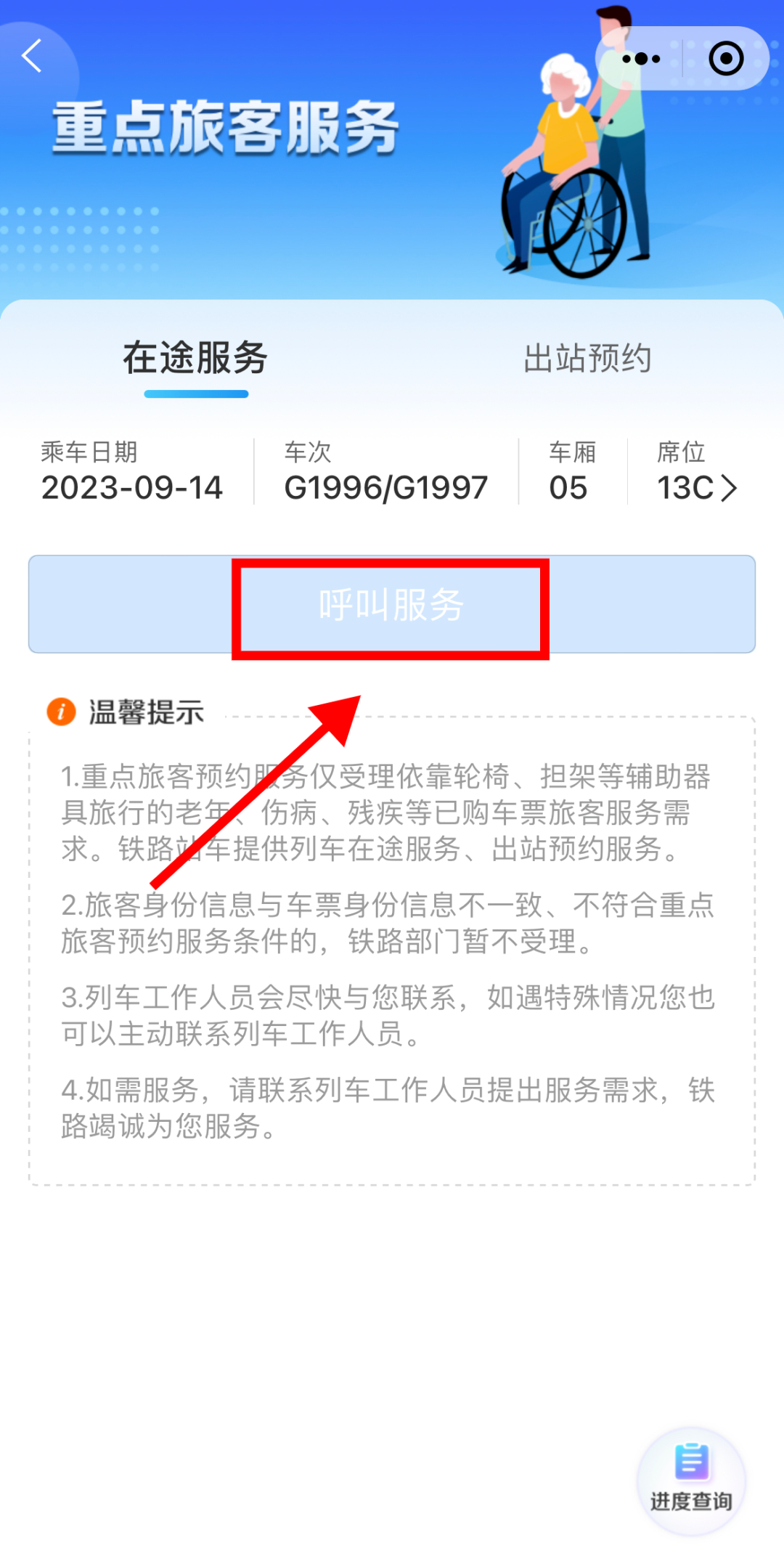784x1548 pixels.
Task: Tap tip 4 about requesting service from staff
Action: (388, 1108)
